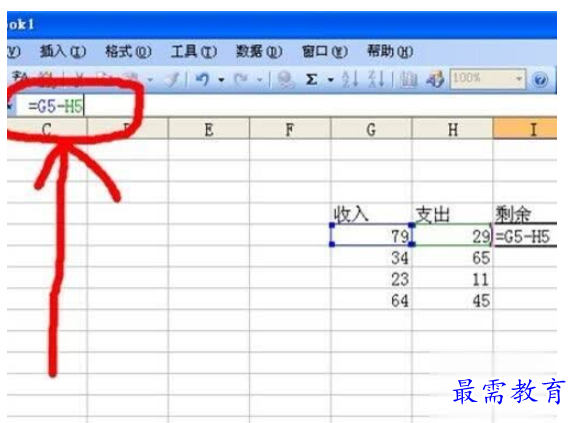Click the 支出 header cell
574x423 pixels.
point(452,214)
